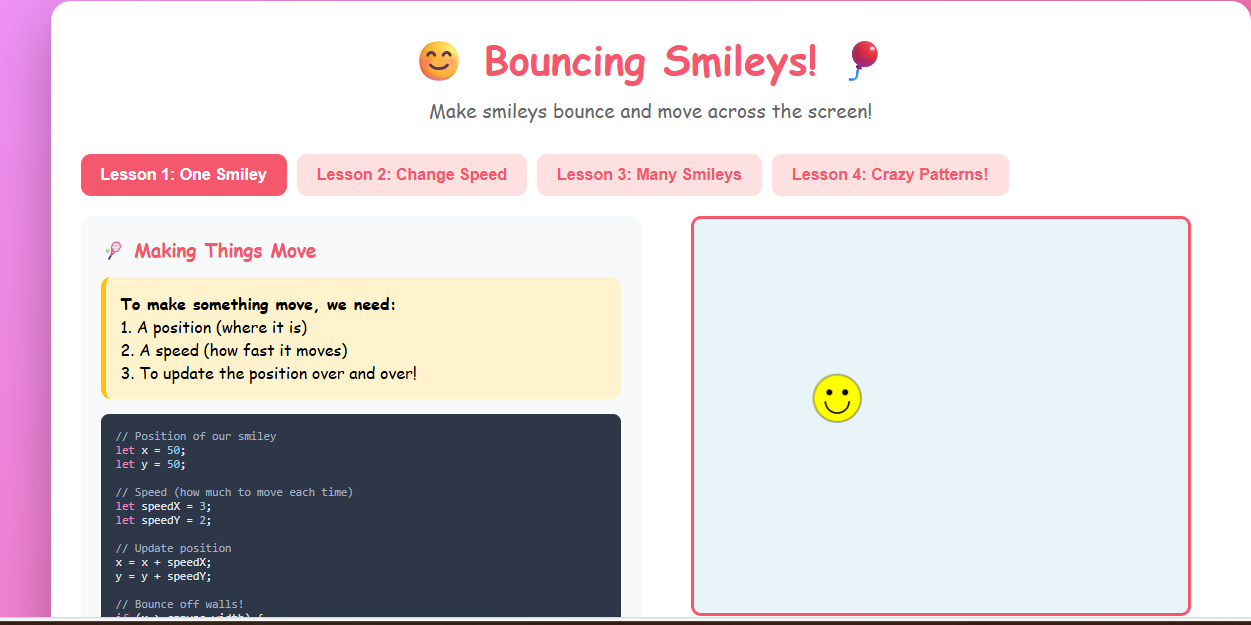Click the dark code block panel
This screenshot has height=625, width=1251.
coord(360,520)
